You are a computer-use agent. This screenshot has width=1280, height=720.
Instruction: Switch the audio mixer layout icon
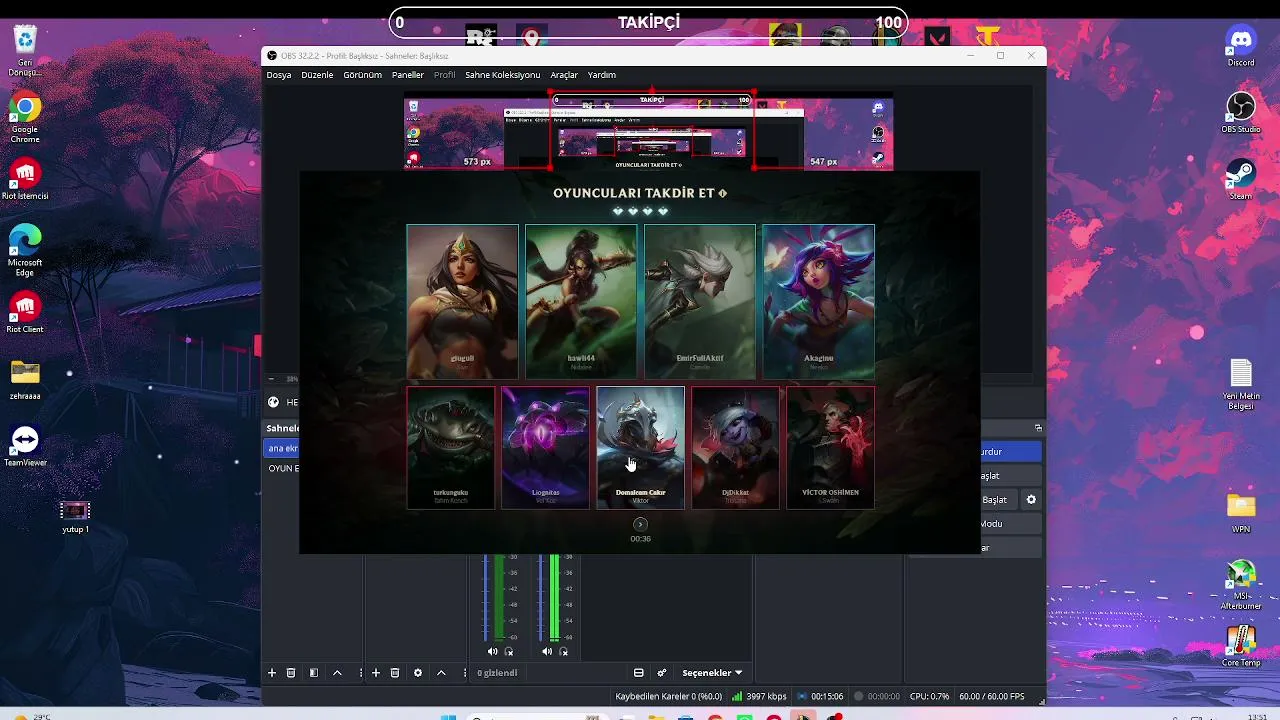coord(639,673)
